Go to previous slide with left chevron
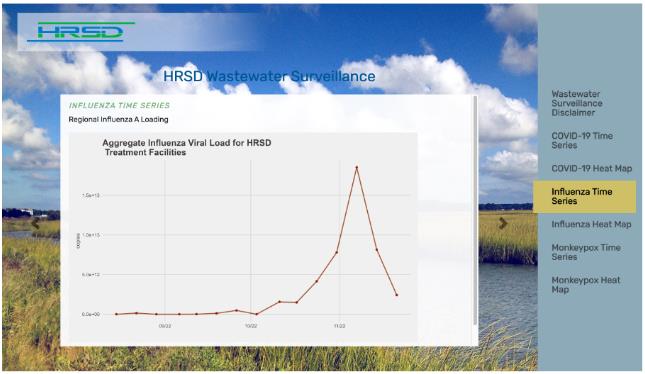The image size is (645, 374). pos(36,223)
